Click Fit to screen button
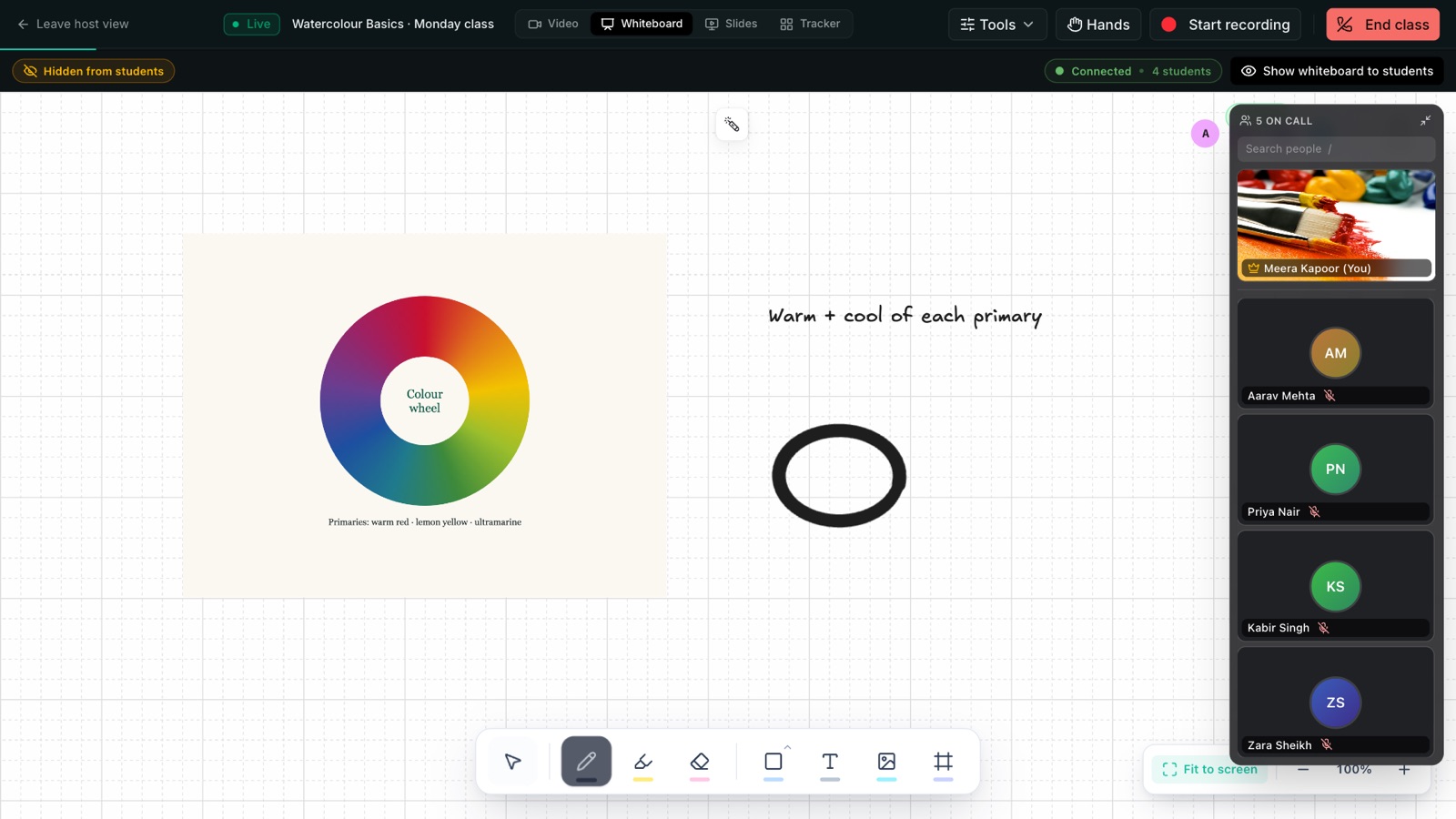The image size is (1456, 819). tap(1209, 770)
